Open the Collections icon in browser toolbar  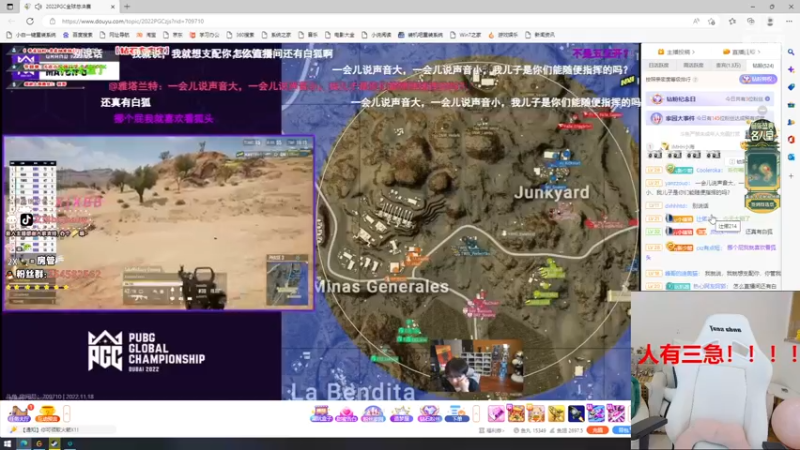pos(751,21)
